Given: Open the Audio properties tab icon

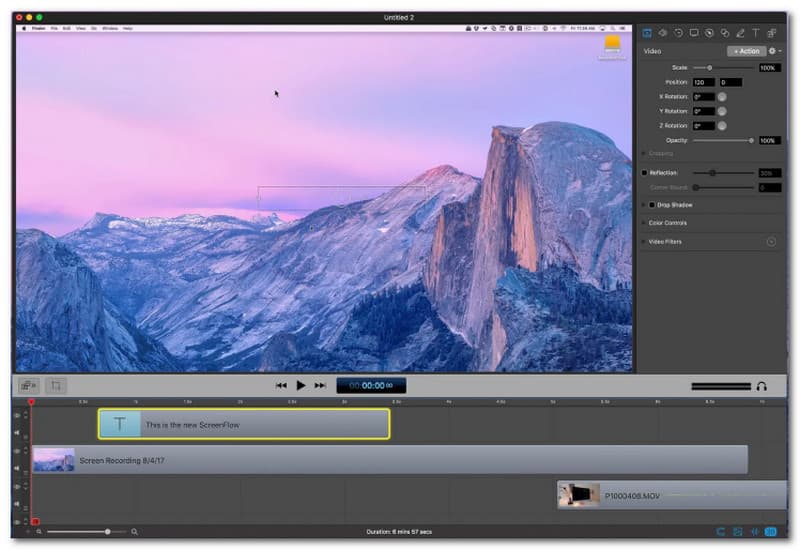Looking at the screenshot, I should 662,33.
